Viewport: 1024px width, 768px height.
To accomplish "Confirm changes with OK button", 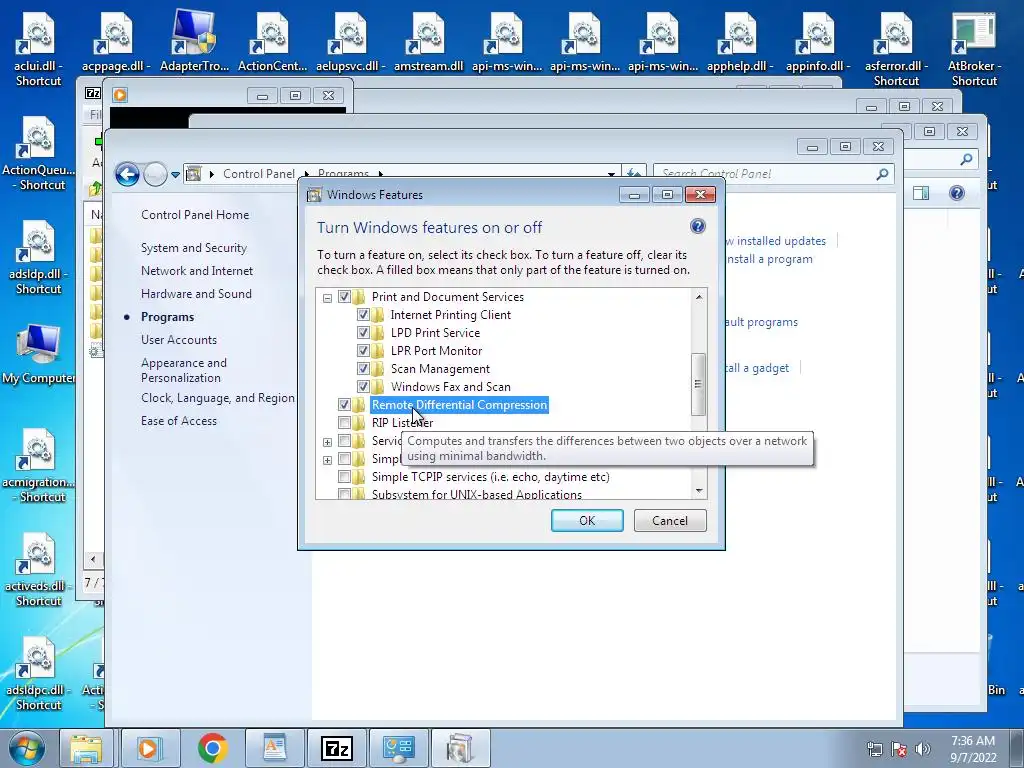I will click(x=586, y=520).
